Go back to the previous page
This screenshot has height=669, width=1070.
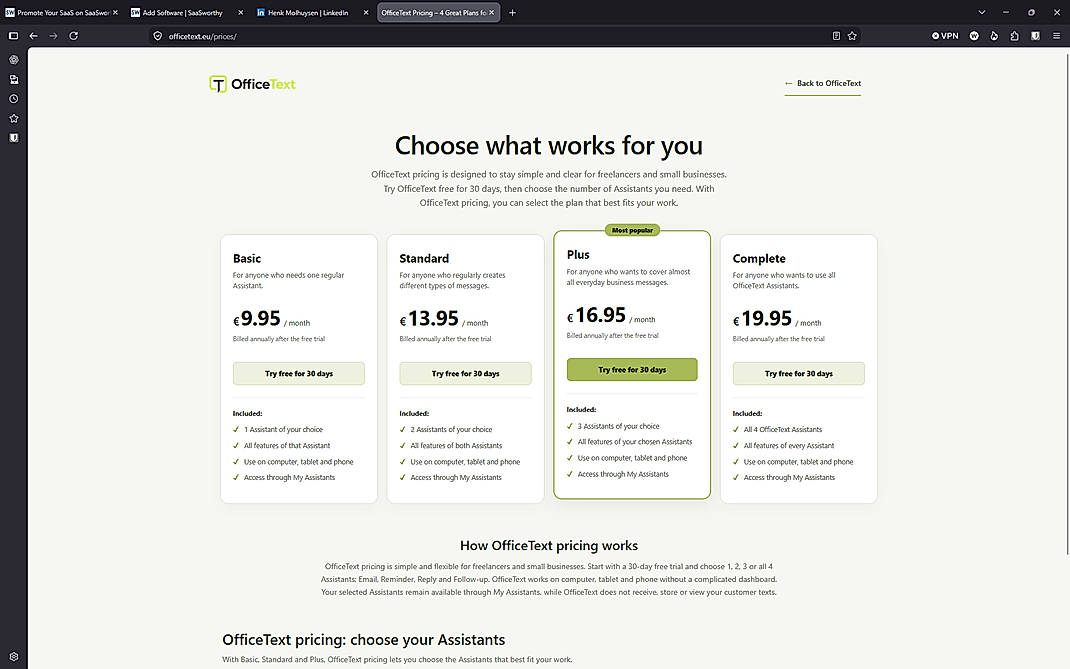coord(33,36)
